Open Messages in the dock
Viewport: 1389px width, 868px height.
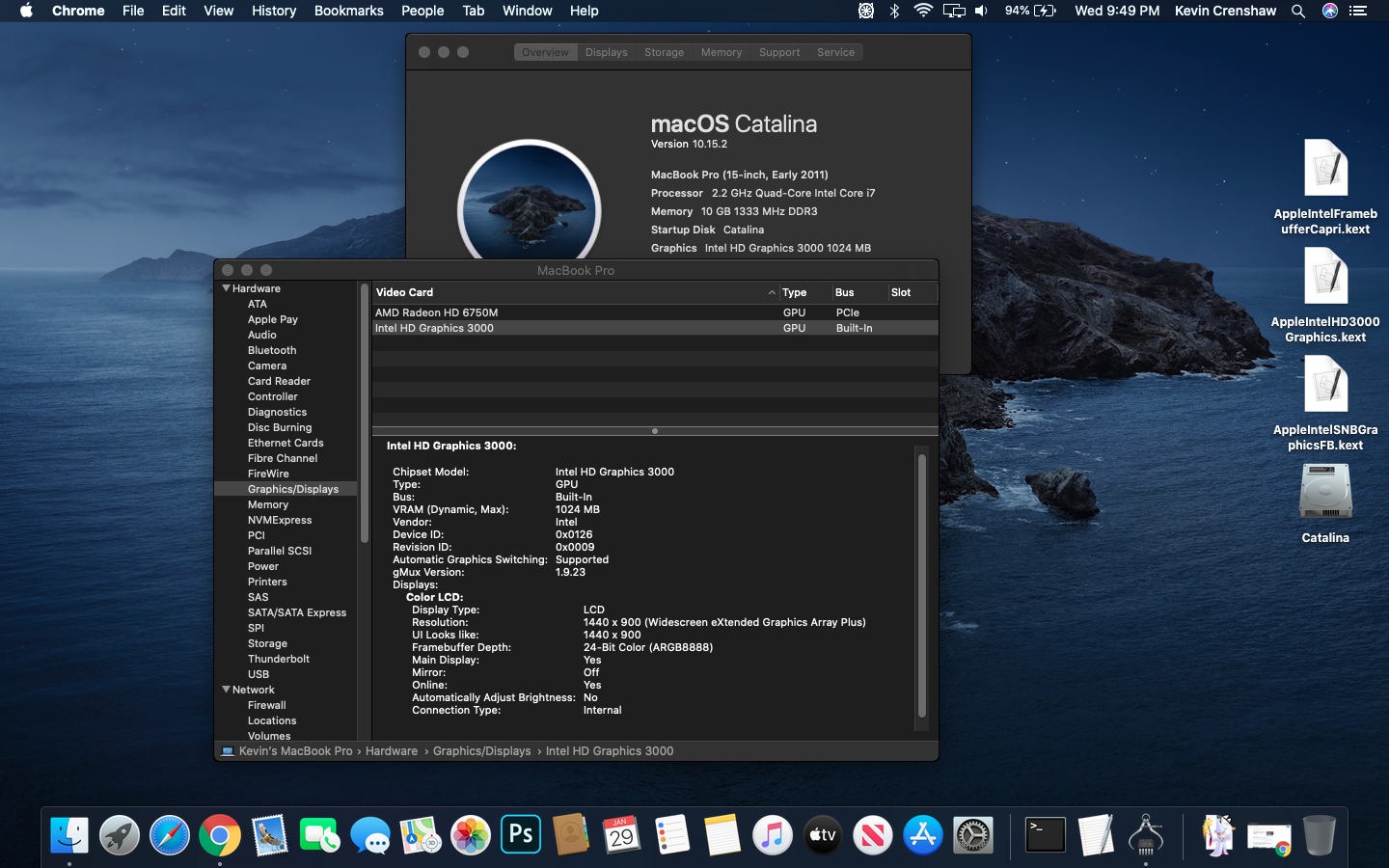click(370, 835)
